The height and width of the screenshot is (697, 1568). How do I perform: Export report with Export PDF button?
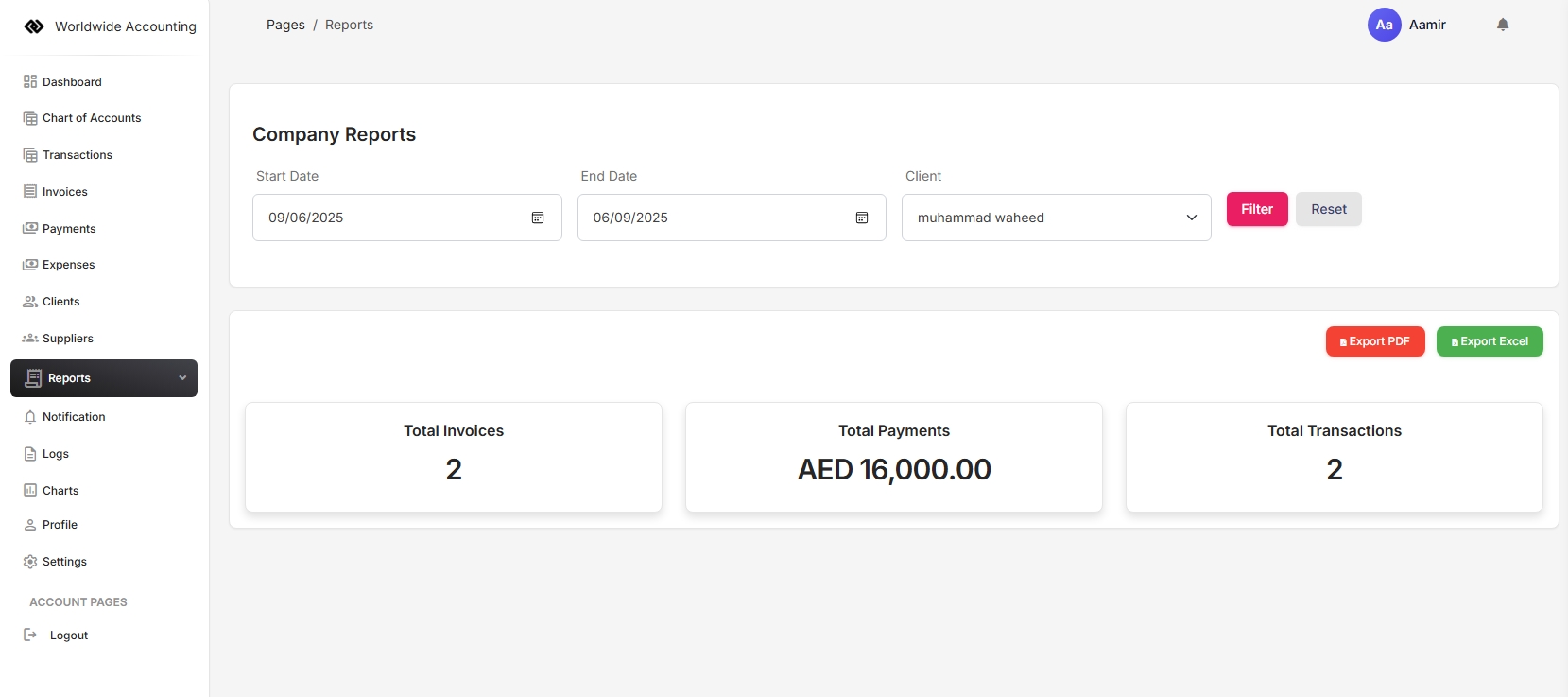pos(1374,341)
